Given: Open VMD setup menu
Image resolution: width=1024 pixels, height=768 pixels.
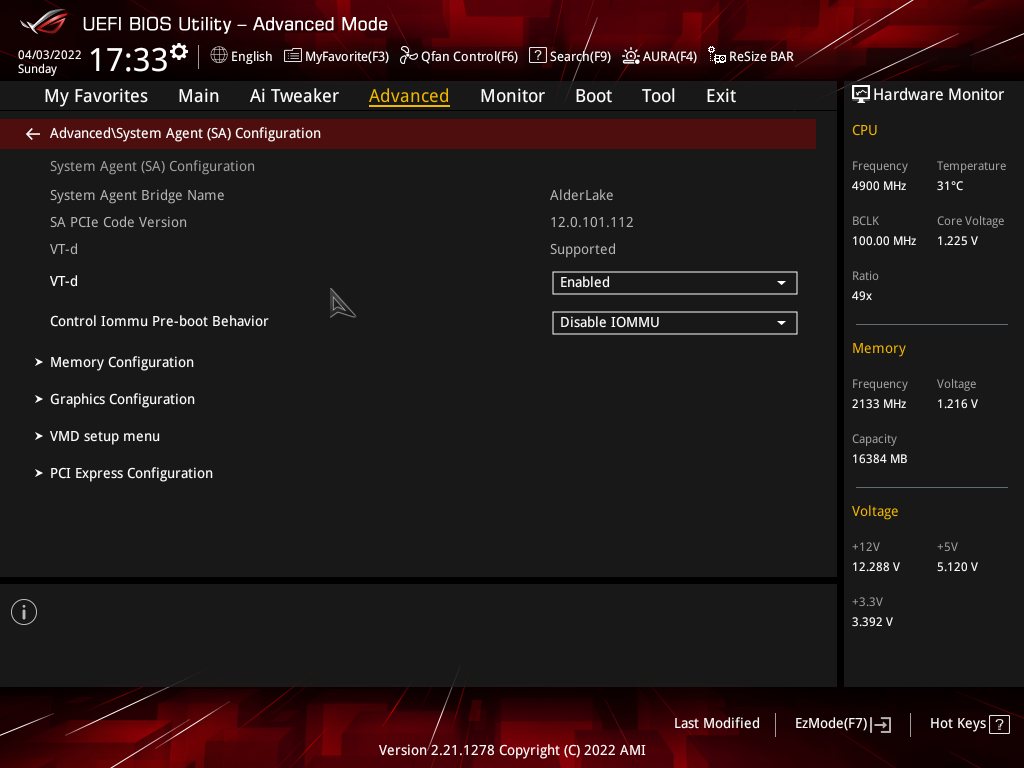Looking at the screenshot, I should [105, 436].
